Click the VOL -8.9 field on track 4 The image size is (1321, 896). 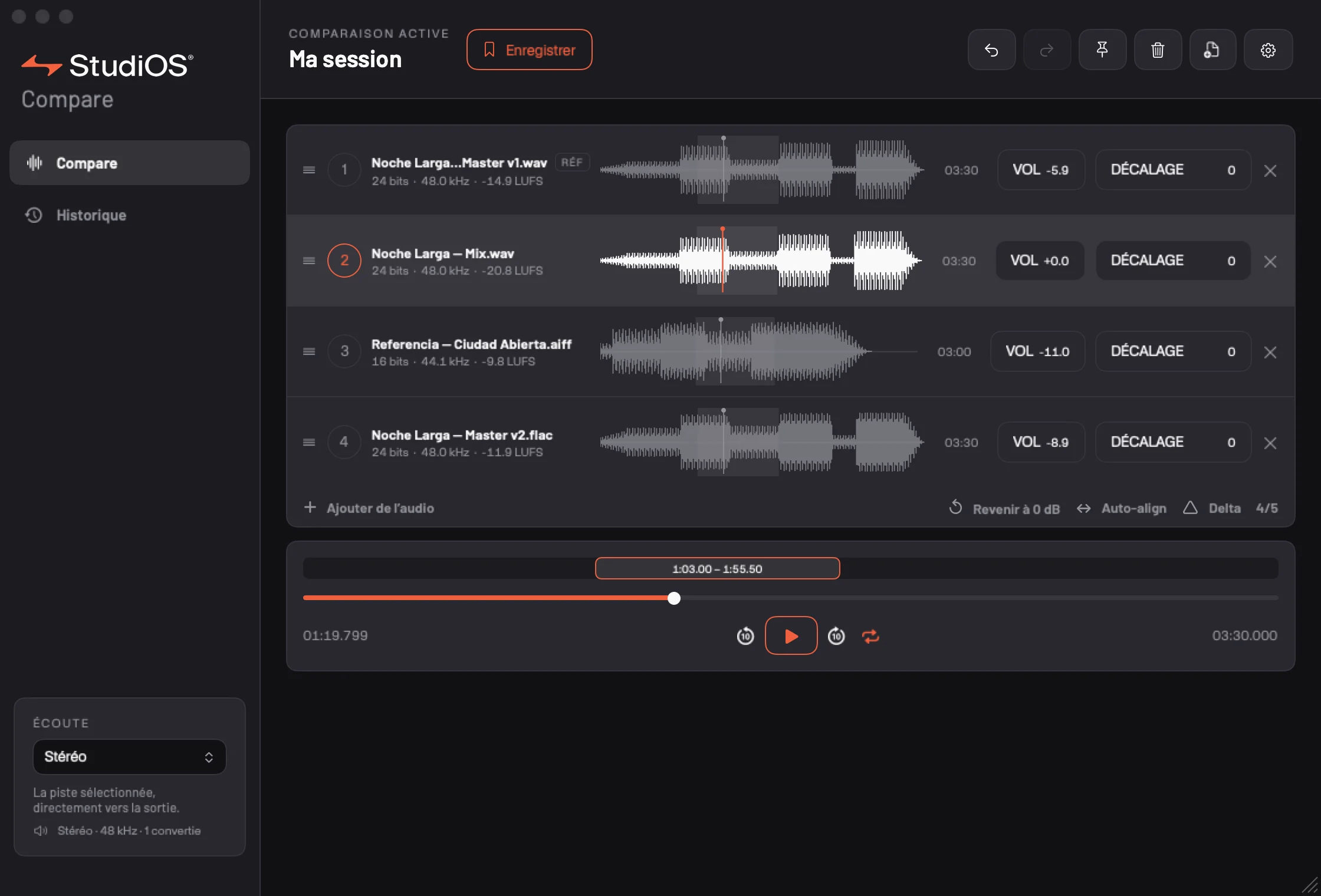coord(1041,442)
